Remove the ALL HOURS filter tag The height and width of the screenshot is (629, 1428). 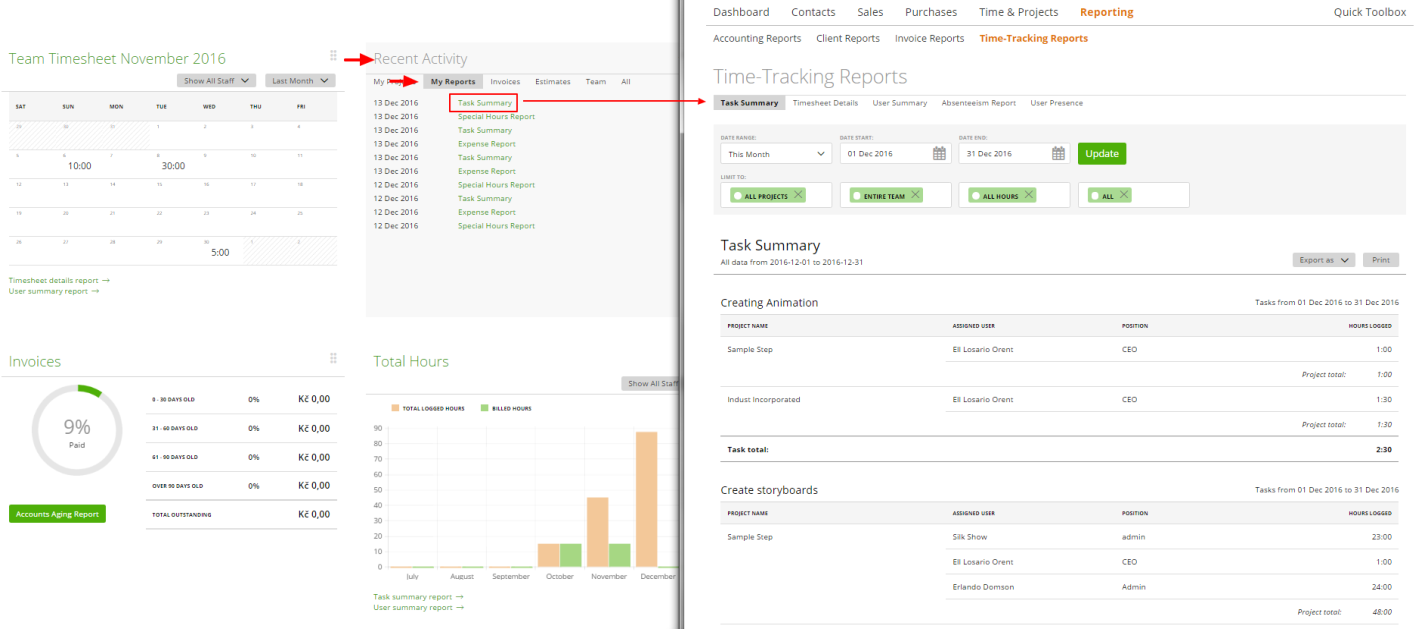[x=1029, y=195]
